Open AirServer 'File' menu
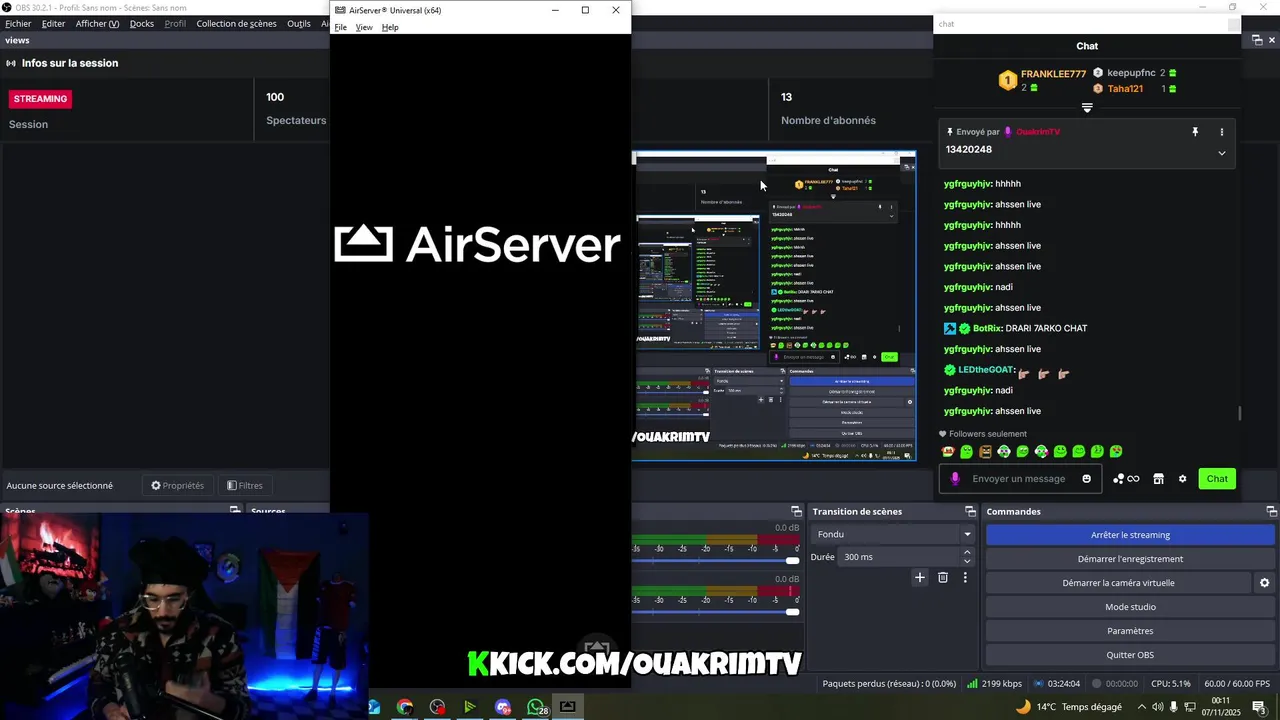 click(340, 27)
